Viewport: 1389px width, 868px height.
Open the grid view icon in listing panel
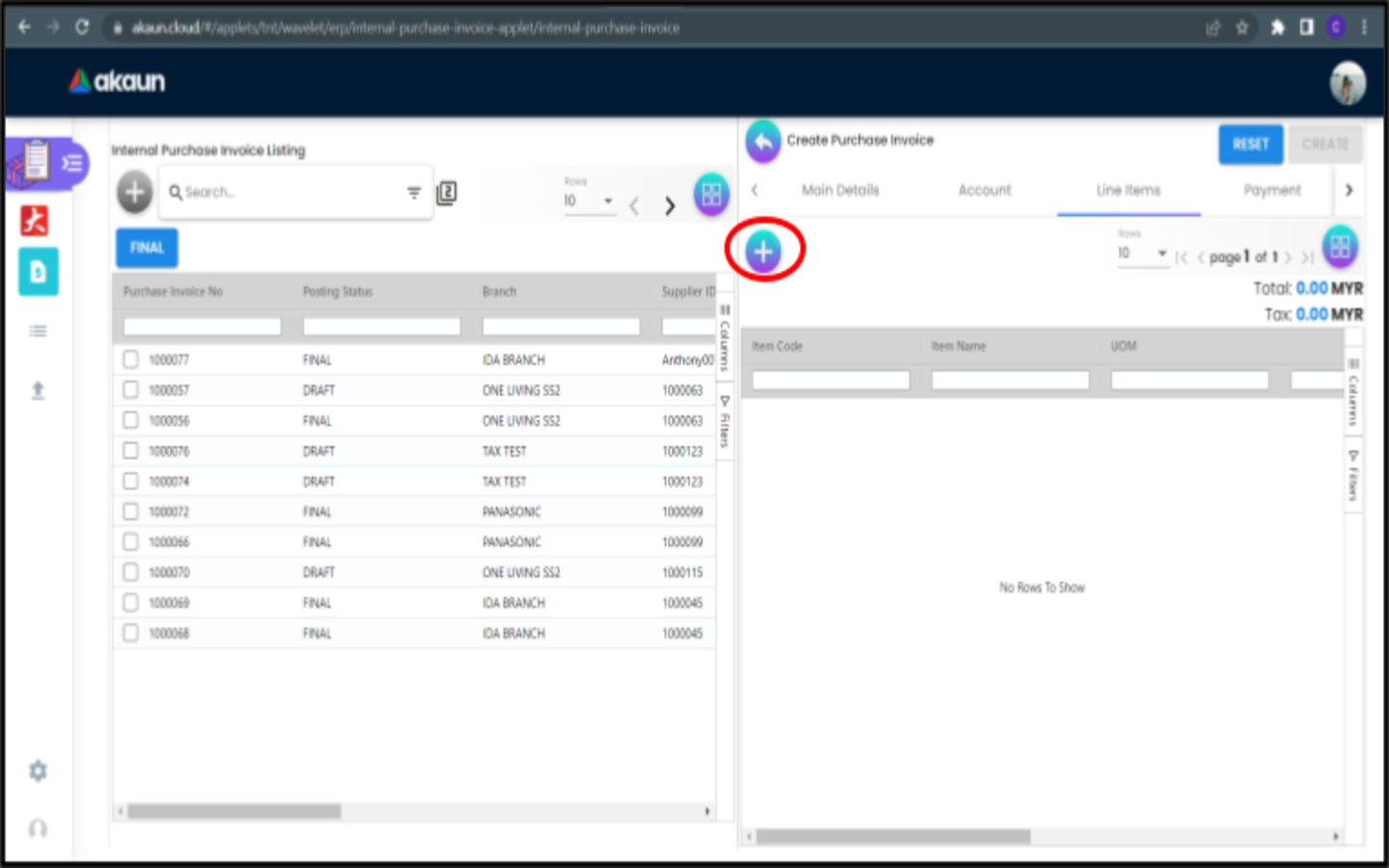711,194
